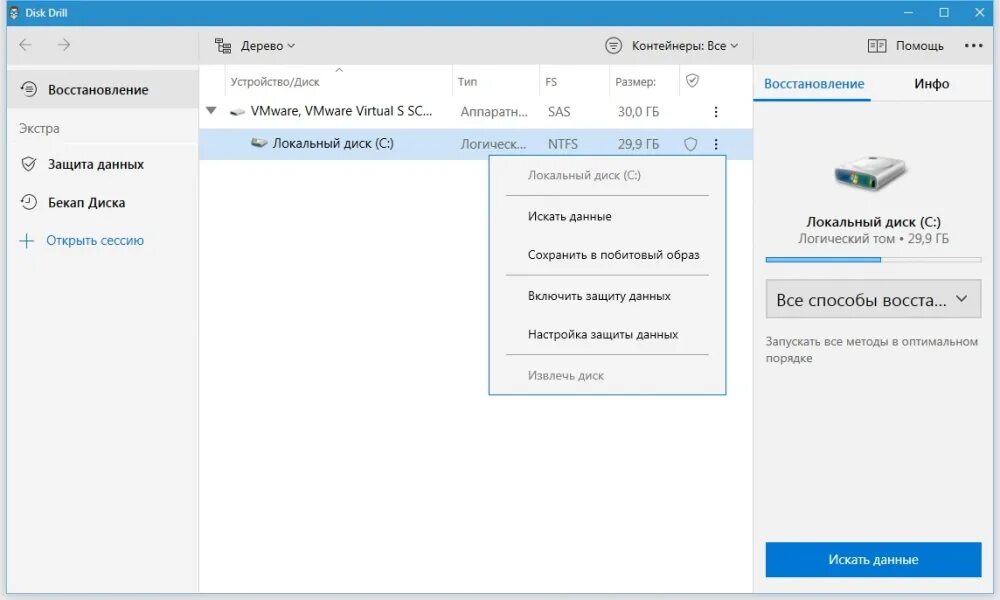Click the Disk Drill app icon in title bar
The width and height of the screenshot is (1000, 600).
click(13, 13)
